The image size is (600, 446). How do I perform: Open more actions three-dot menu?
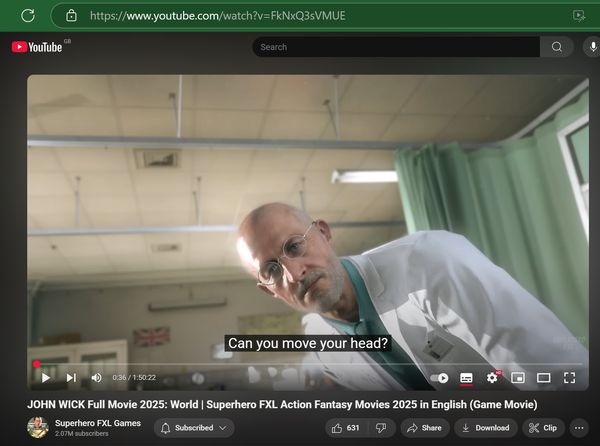[579, 428]
